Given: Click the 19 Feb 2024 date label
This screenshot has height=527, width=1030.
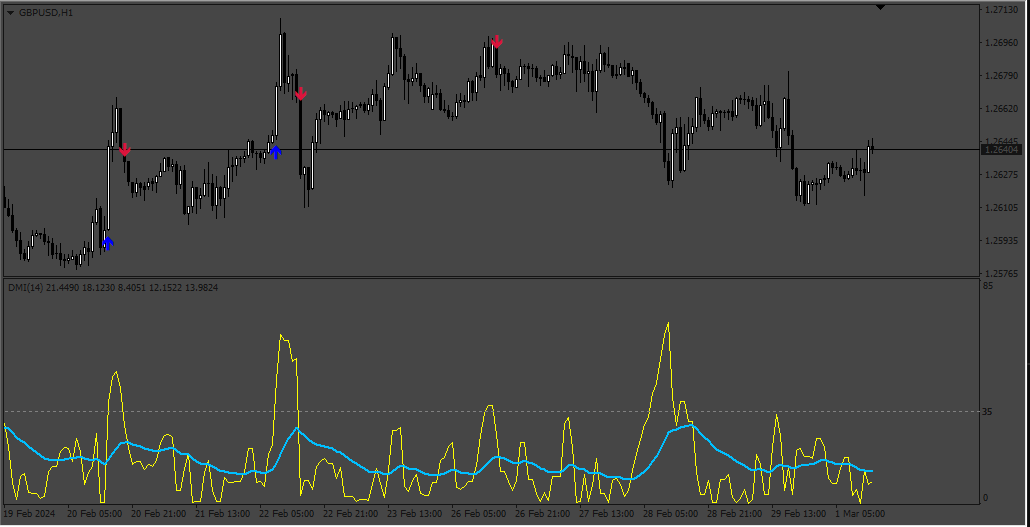Looking at the screenshot, I should point(30,513).
